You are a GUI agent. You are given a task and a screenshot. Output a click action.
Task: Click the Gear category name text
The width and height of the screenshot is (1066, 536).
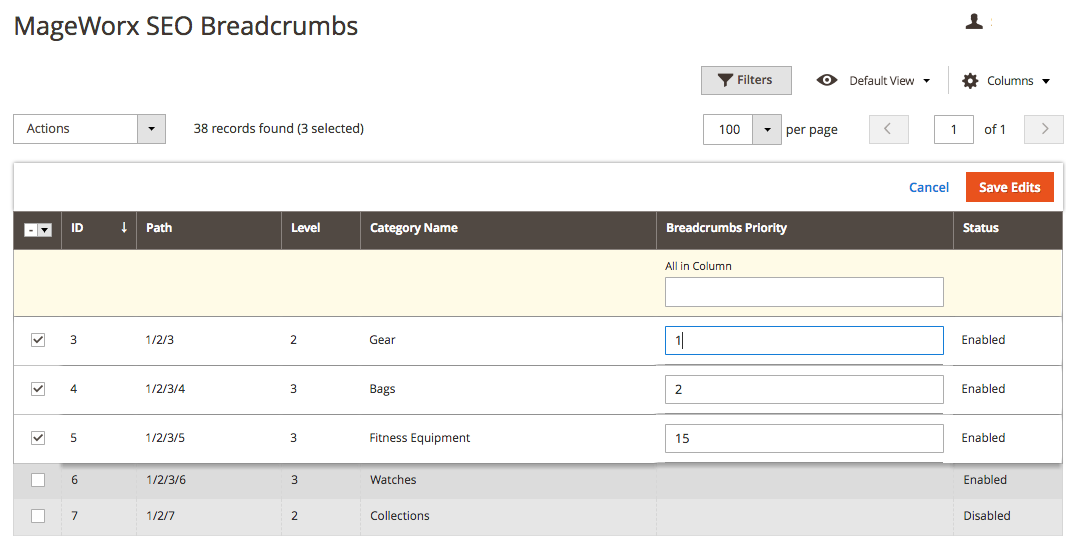point(382,339)
